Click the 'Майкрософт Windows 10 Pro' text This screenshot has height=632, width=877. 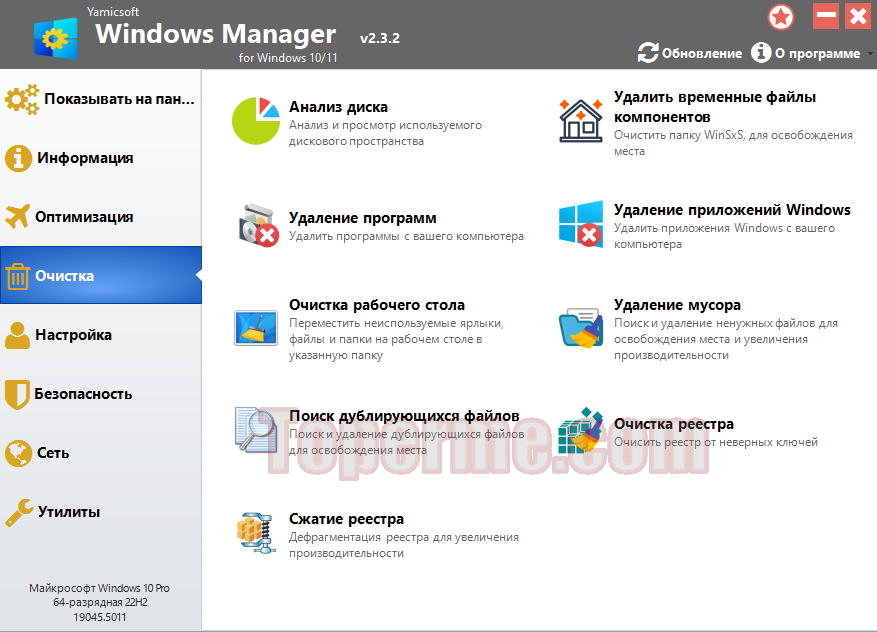coord(100,588)
